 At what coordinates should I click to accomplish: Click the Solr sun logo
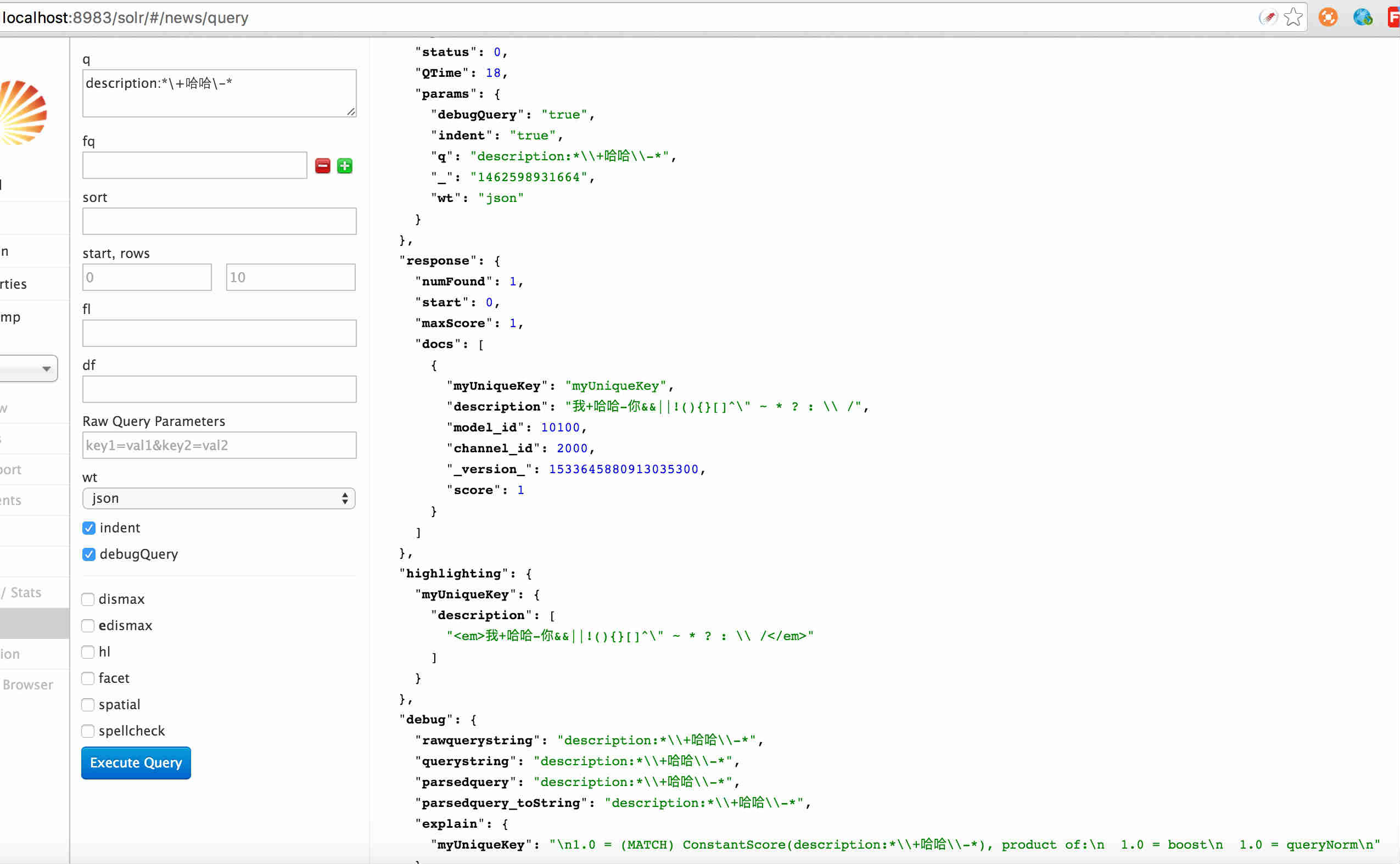23,112
